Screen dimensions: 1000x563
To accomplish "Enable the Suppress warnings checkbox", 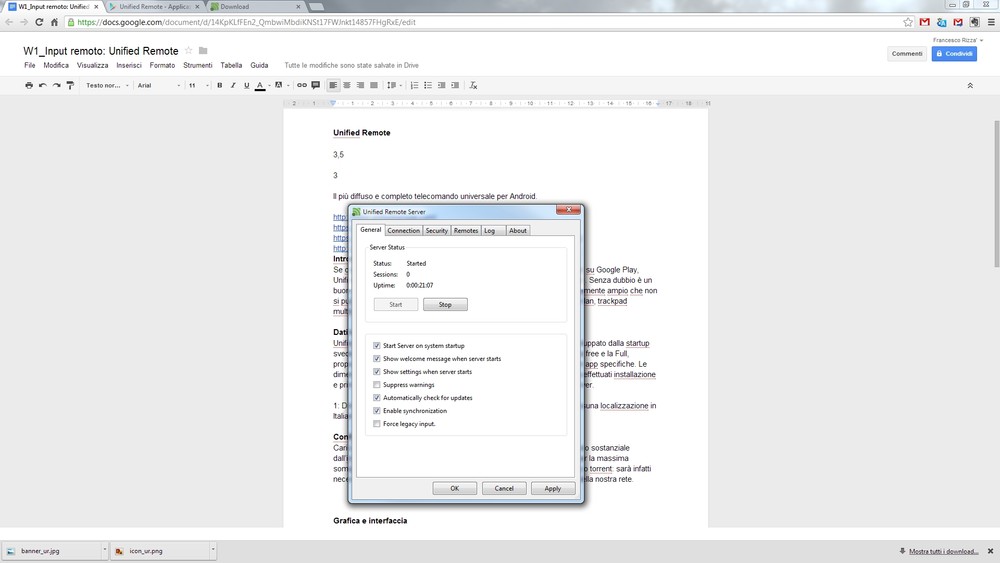I will pos(377,385).
